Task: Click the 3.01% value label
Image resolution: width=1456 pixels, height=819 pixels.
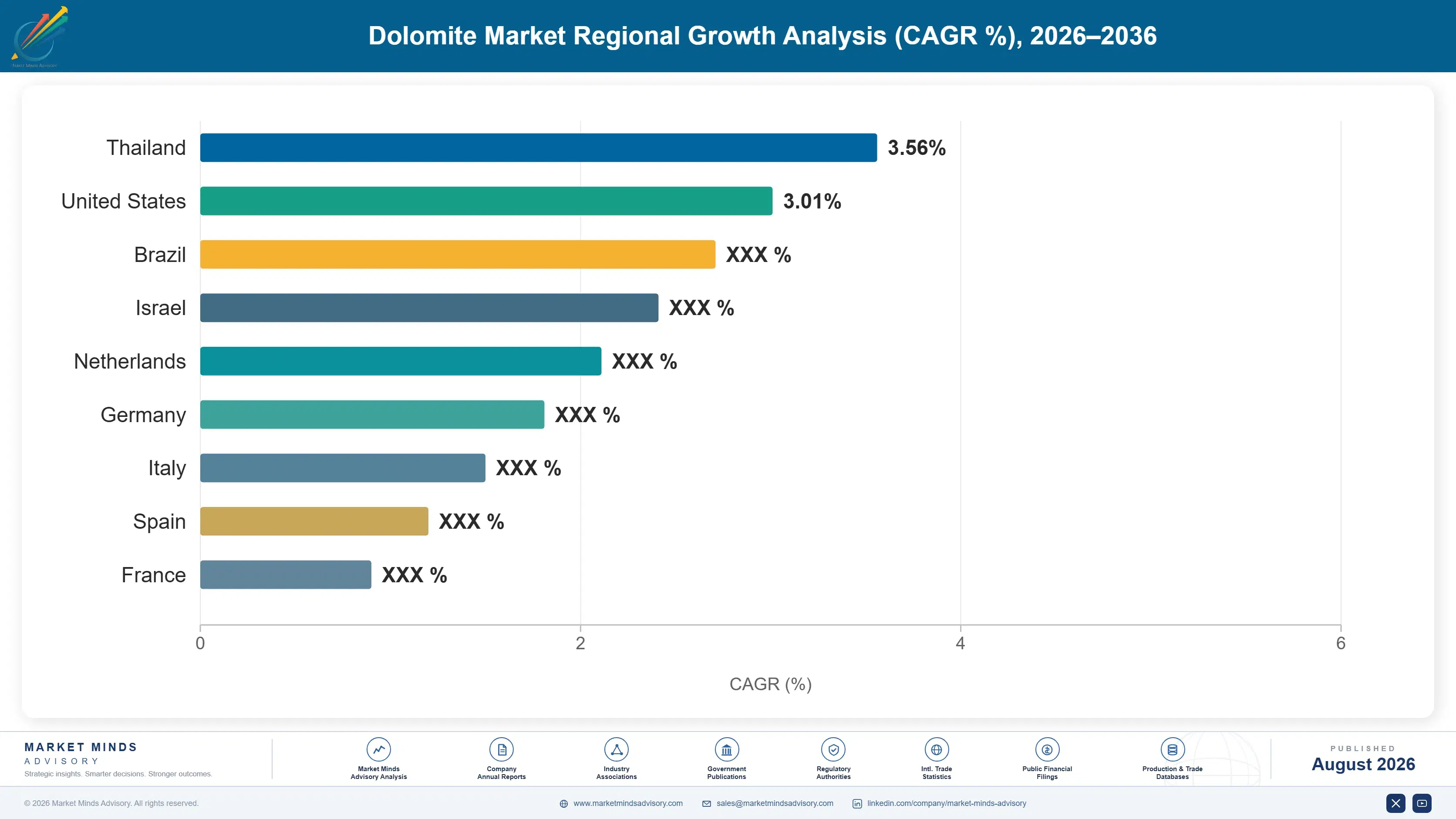Action: 812,201
